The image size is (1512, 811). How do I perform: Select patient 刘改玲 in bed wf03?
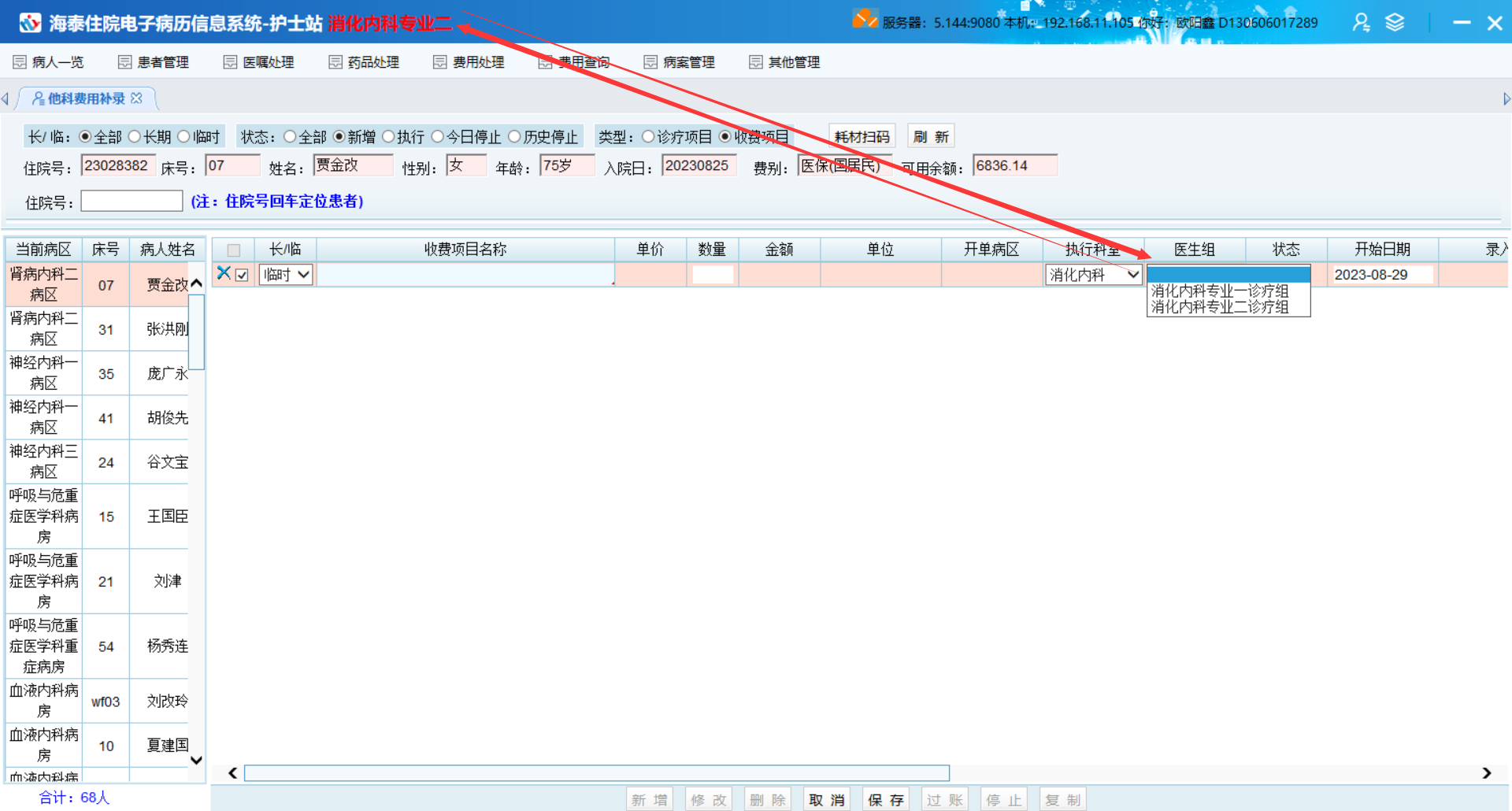pyautogui.click(x=98, y=701)
